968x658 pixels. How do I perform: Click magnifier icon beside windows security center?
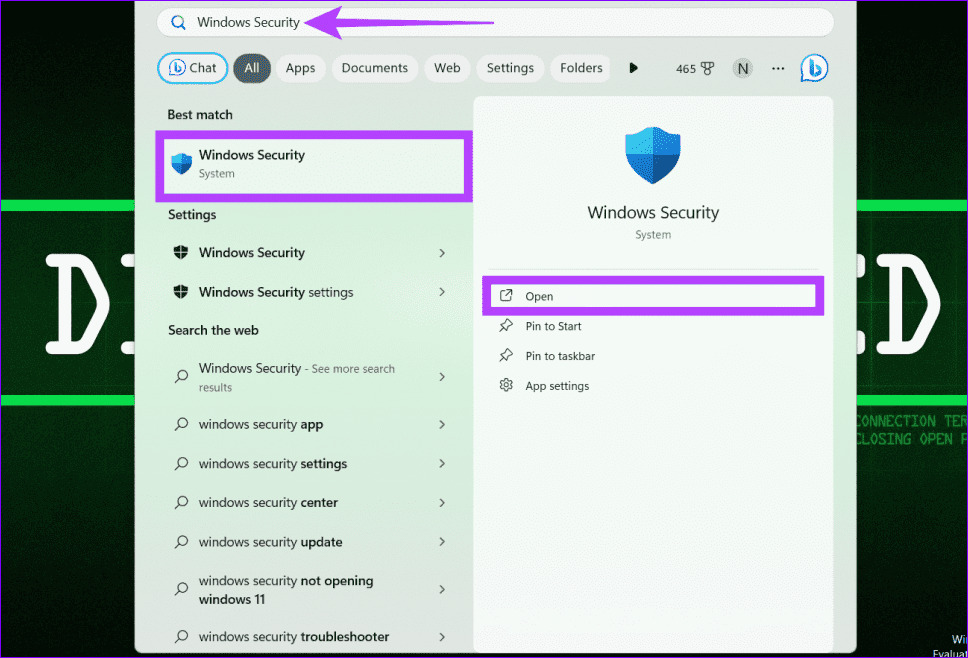point(182,502)
